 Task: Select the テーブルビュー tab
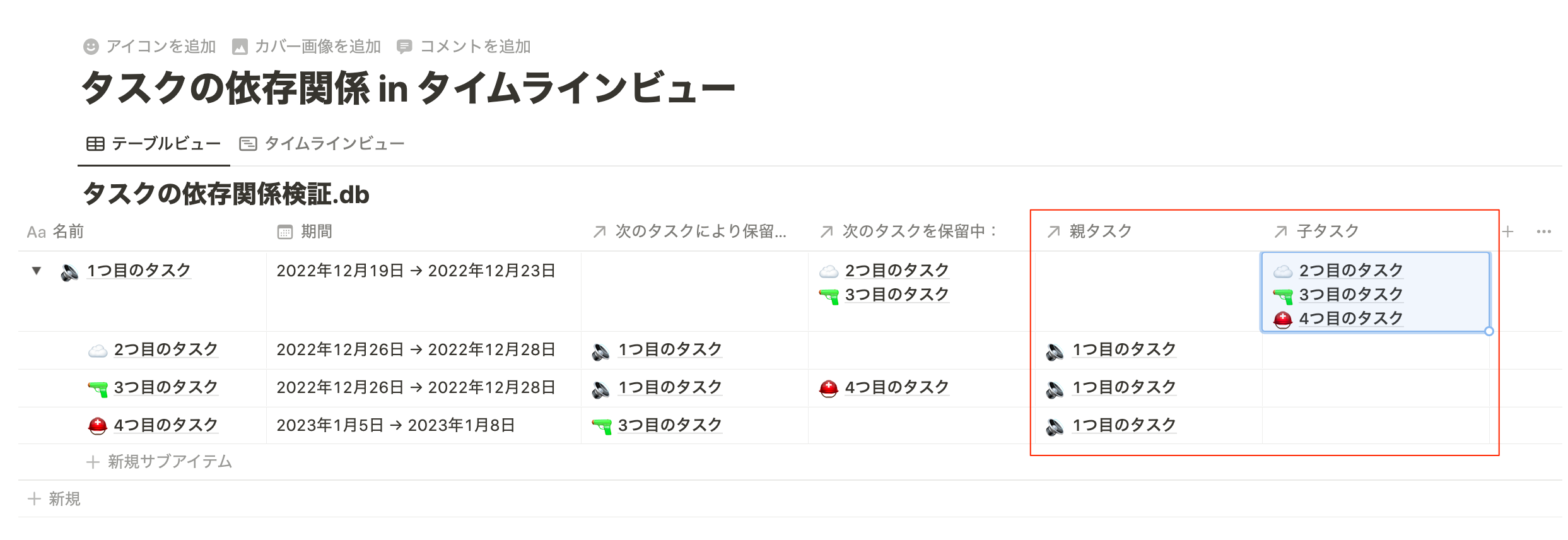(x=154, y=144)
